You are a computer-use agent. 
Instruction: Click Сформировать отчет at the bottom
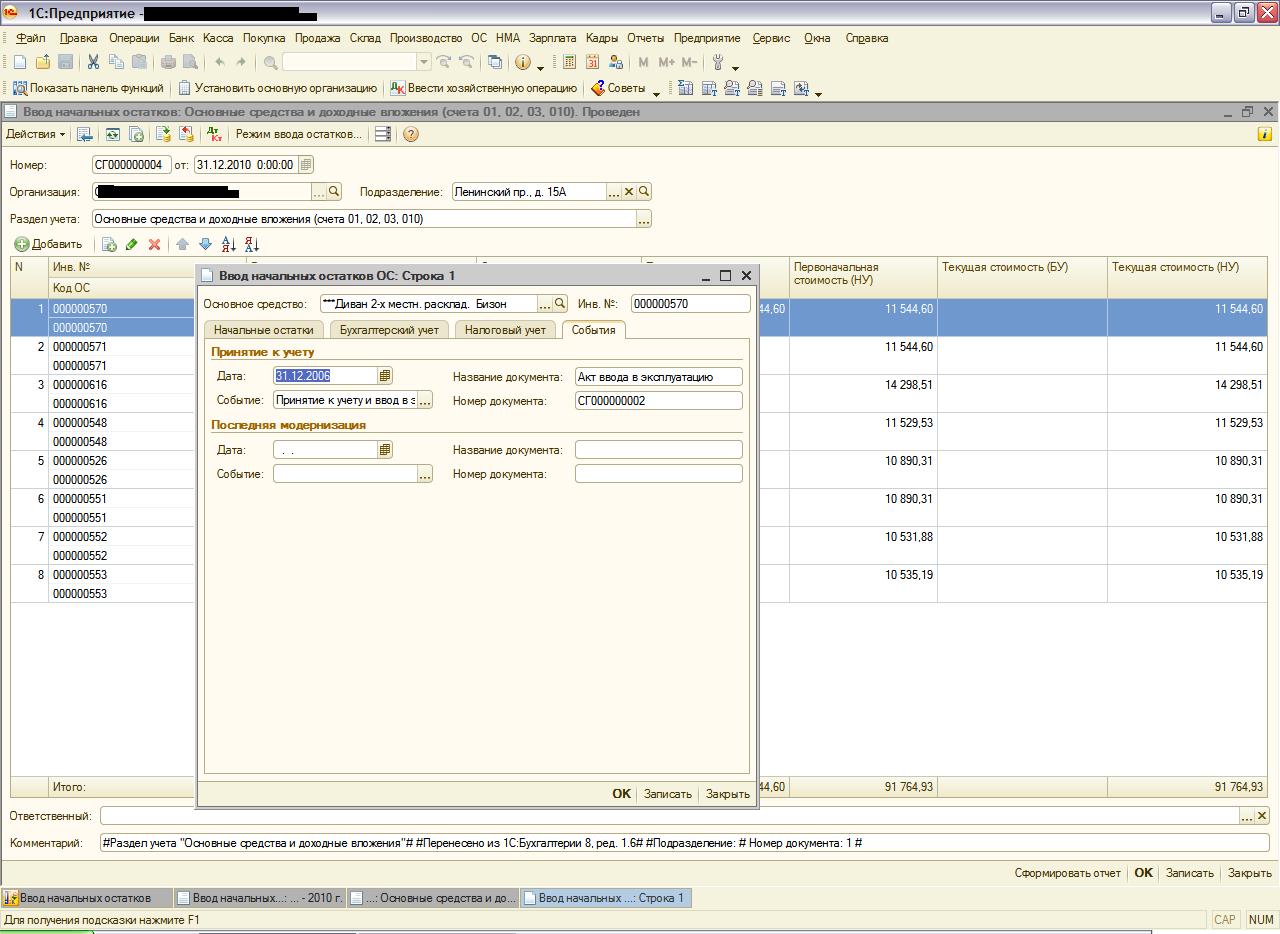coord(1067,873)
